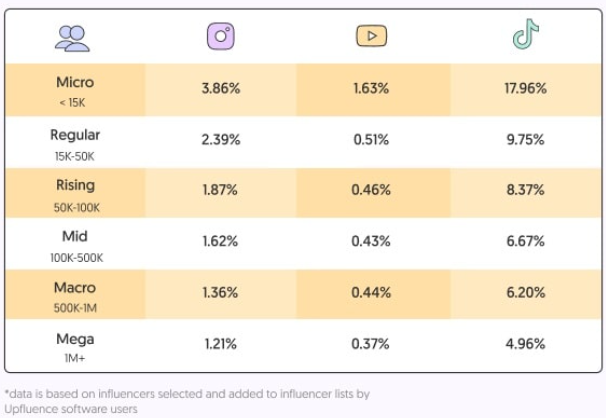Click the 1.62% Instagram Mid cell

220,241
